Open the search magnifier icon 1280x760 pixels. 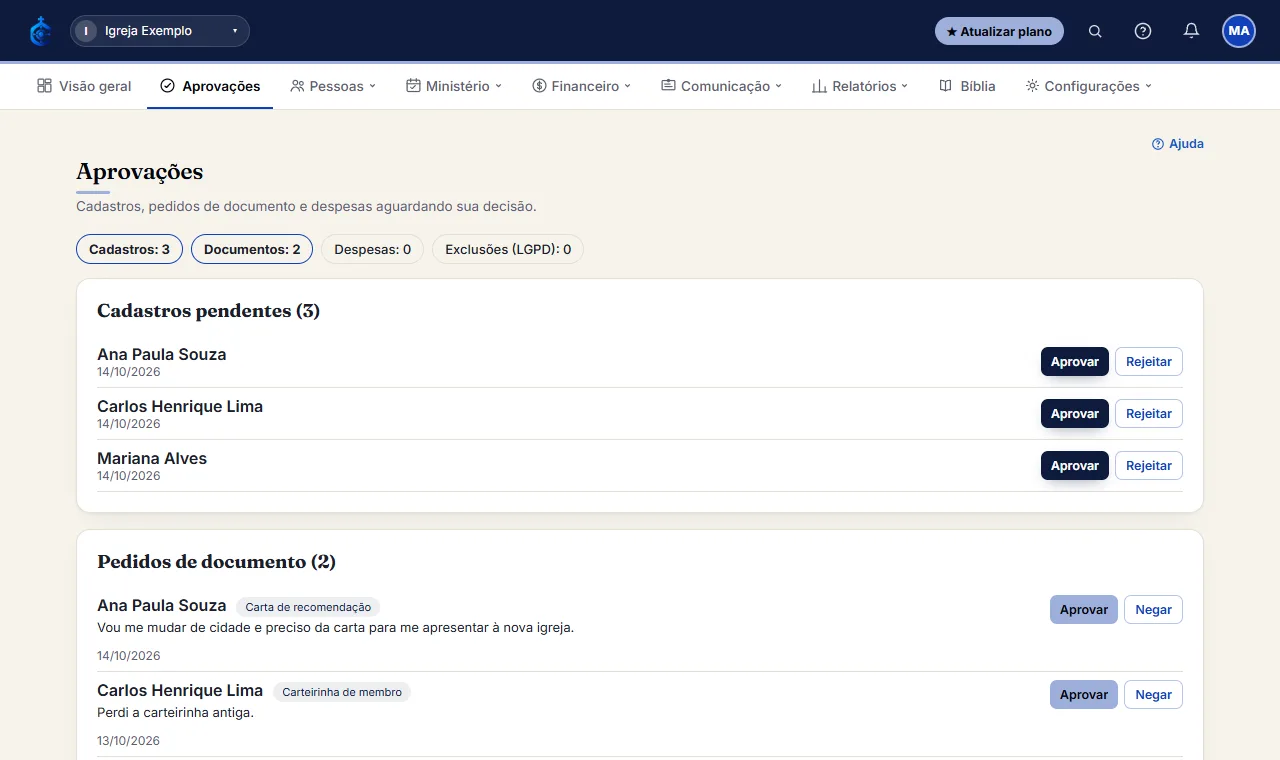1095,31
